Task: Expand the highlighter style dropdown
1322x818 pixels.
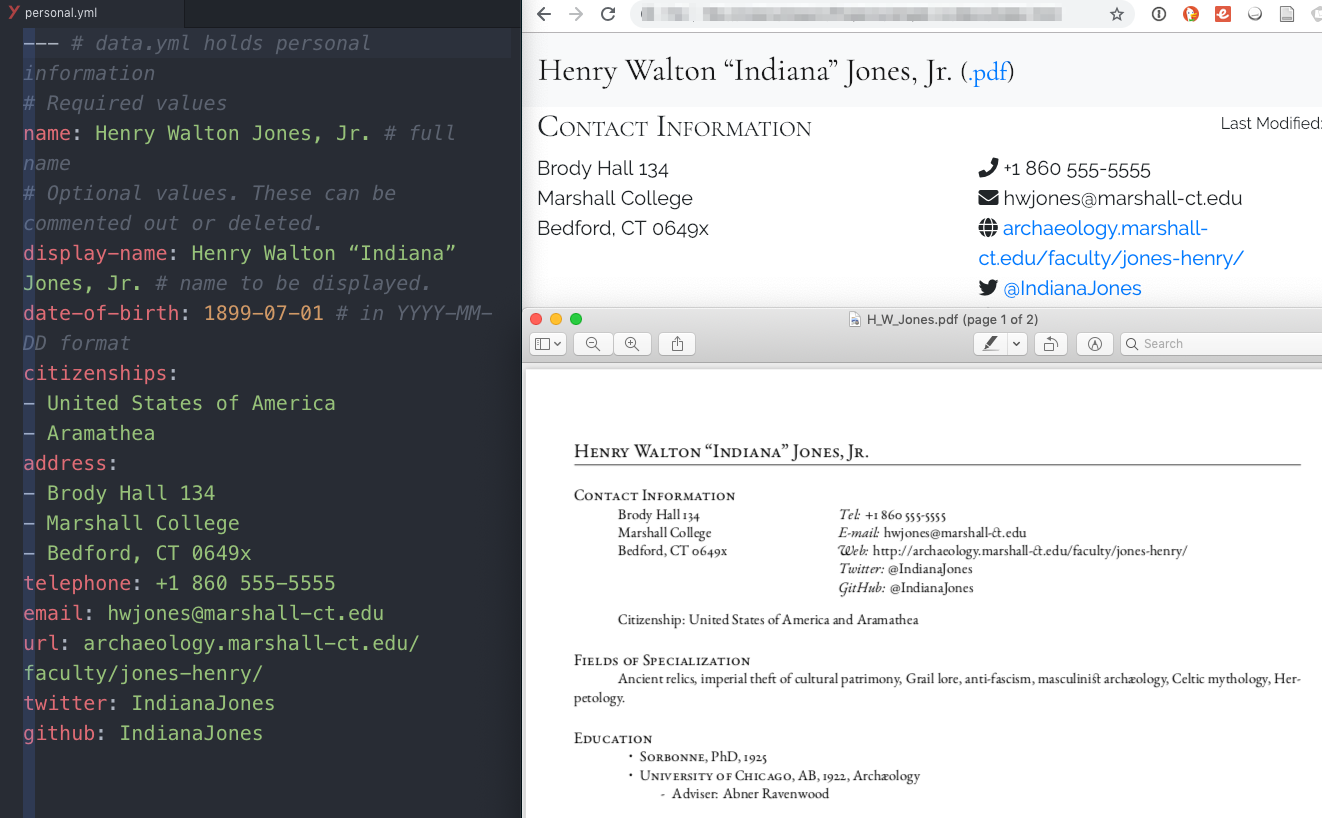Action: point(1017,343)
